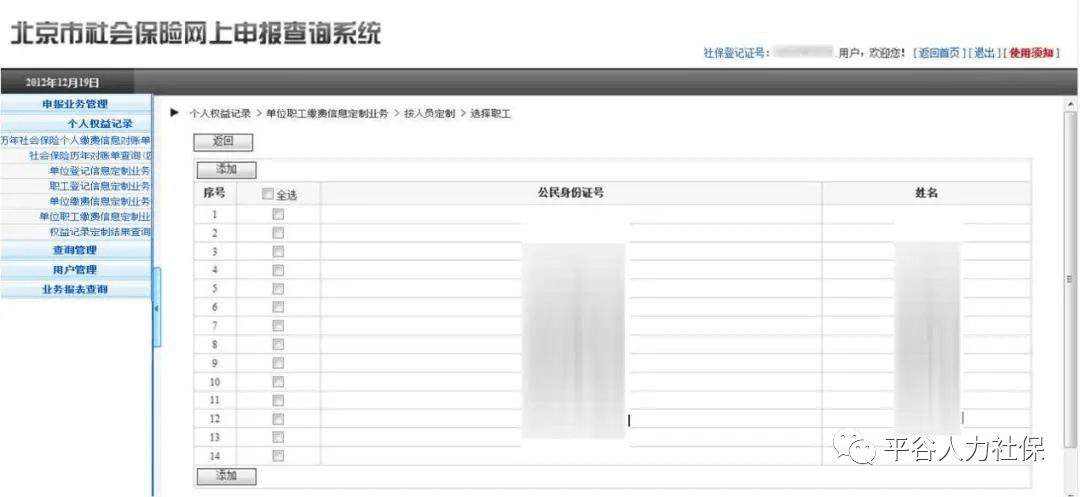Expand the 用户管理 sidebar section
The height and width of the screenshot is (497, 1080).
[76, 270]
